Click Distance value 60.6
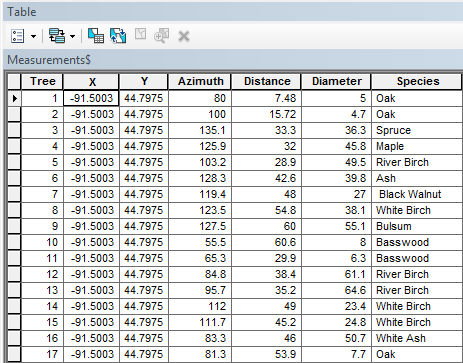Viewport: 463px width, 363px height. (x=267, y=242)
